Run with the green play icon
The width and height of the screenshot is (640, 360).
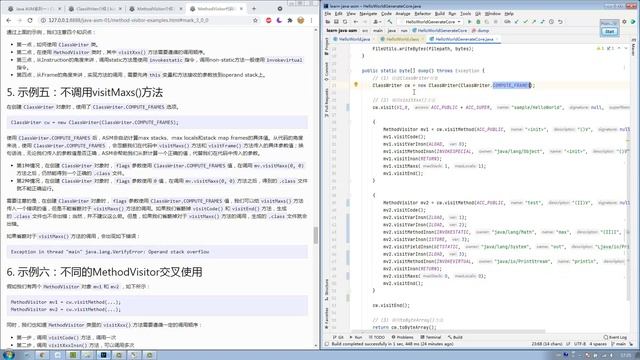tap(469, 22)
